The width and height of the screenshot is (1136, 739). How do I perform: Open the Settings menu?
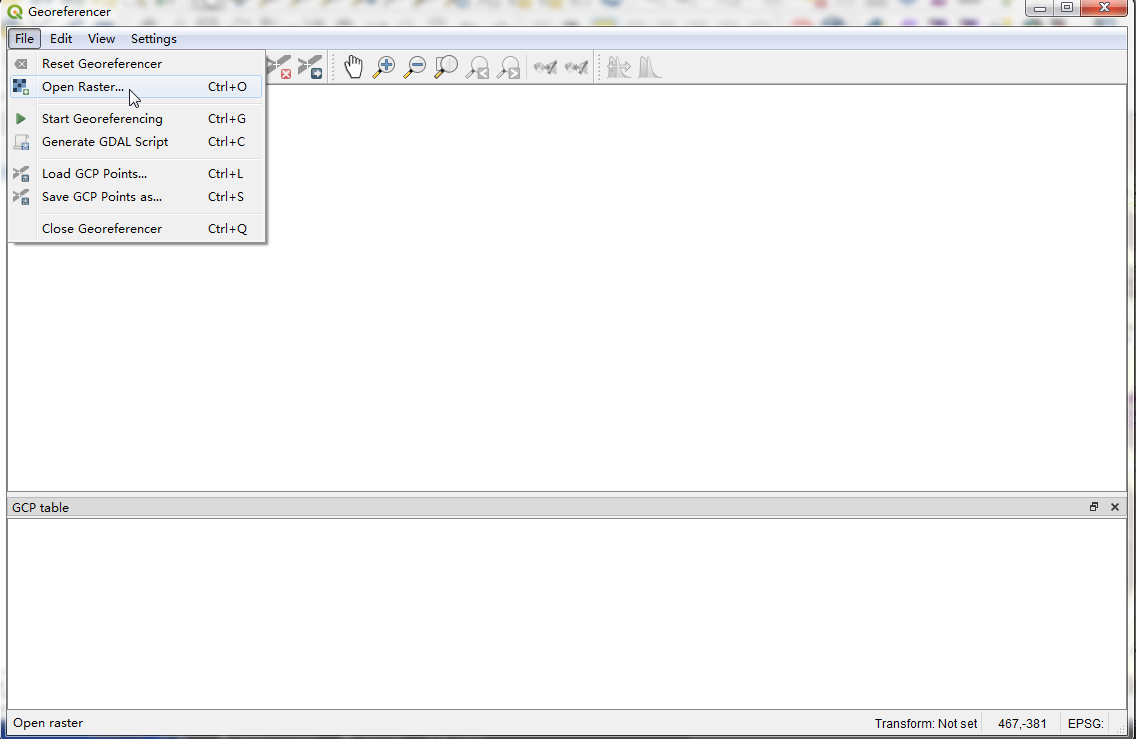click(154, 38)
